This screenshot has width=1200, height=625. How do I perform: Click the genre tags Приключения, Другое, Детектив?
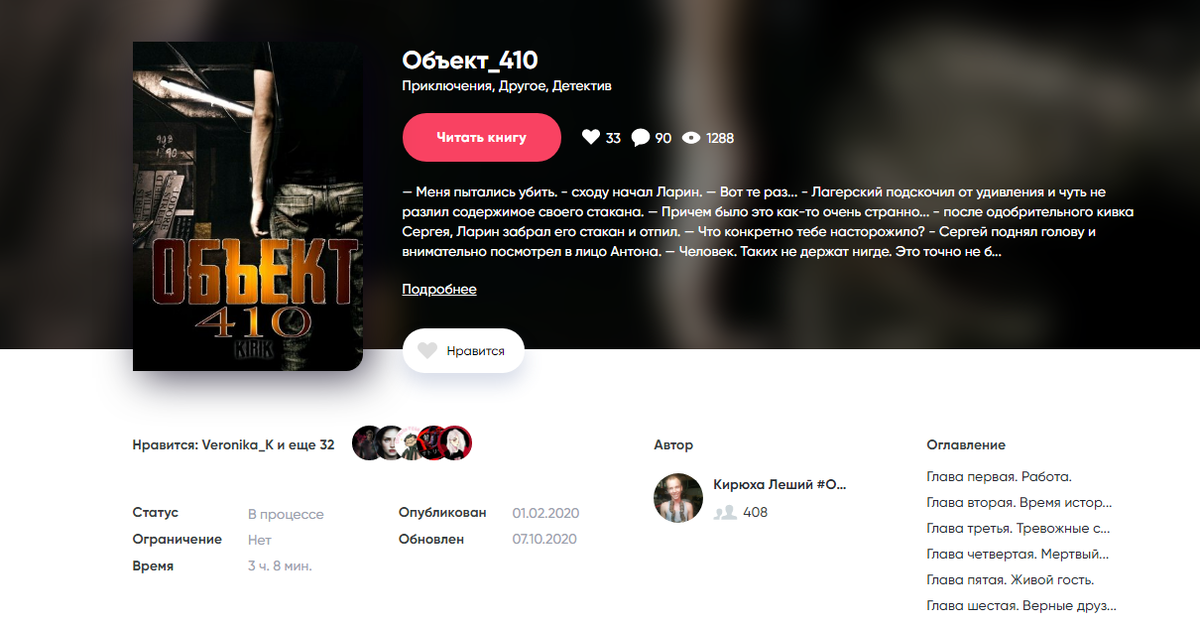click(507, 86)
